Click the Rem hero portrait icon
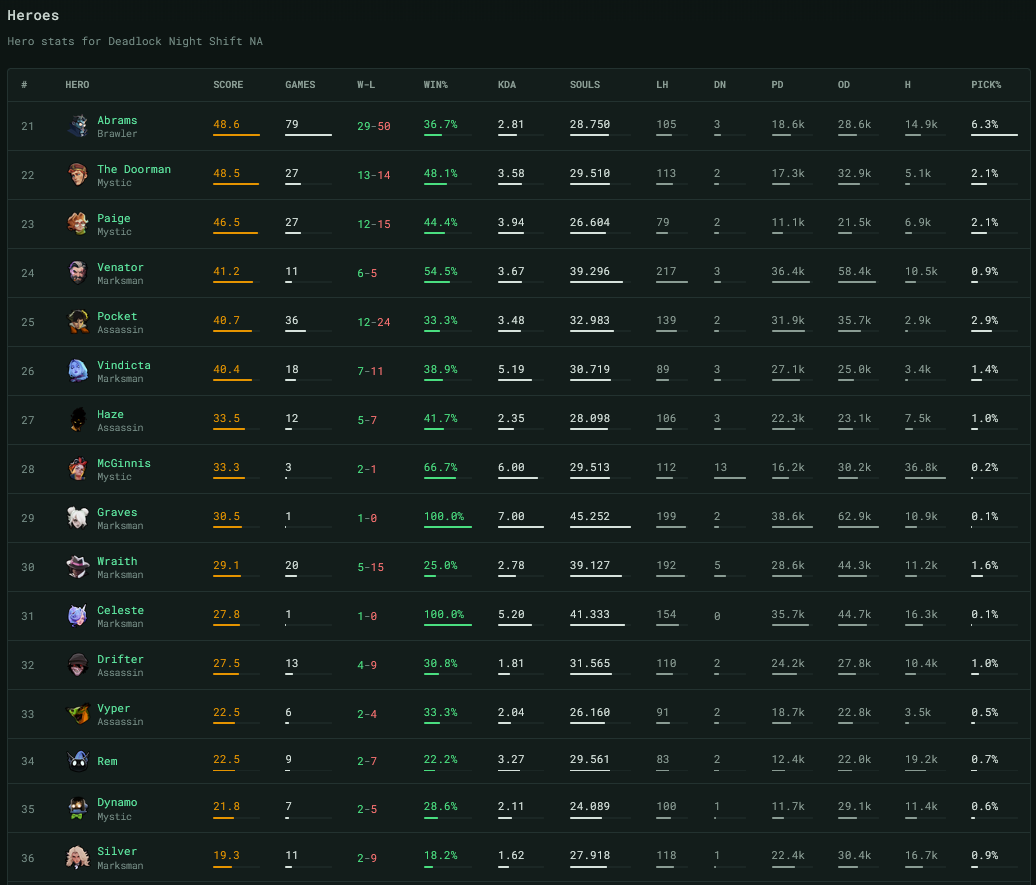Image resolution: width=1036 pixels, height=885 pixels. [78, 761]
